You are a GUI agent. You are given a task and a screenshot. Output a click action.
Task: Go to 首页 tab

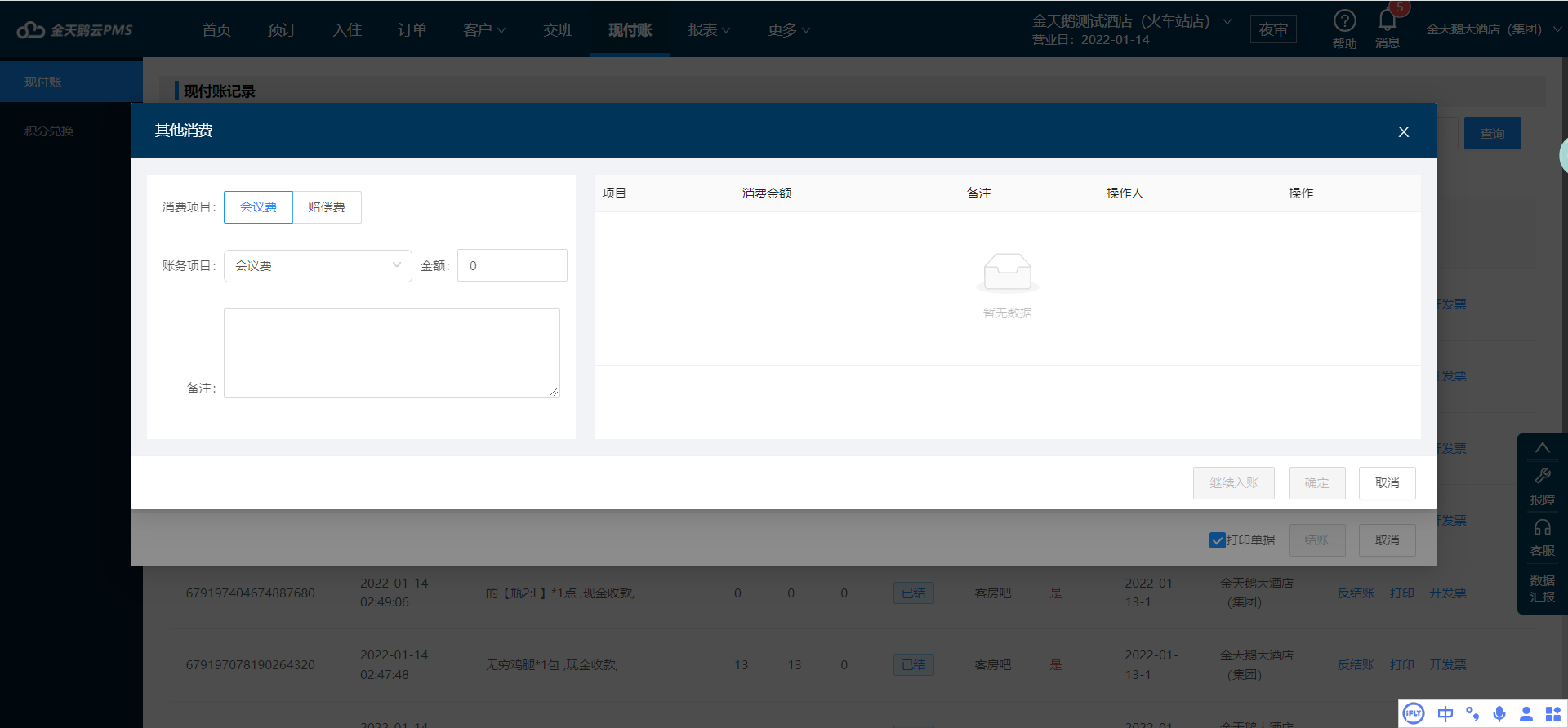(216, 30)
